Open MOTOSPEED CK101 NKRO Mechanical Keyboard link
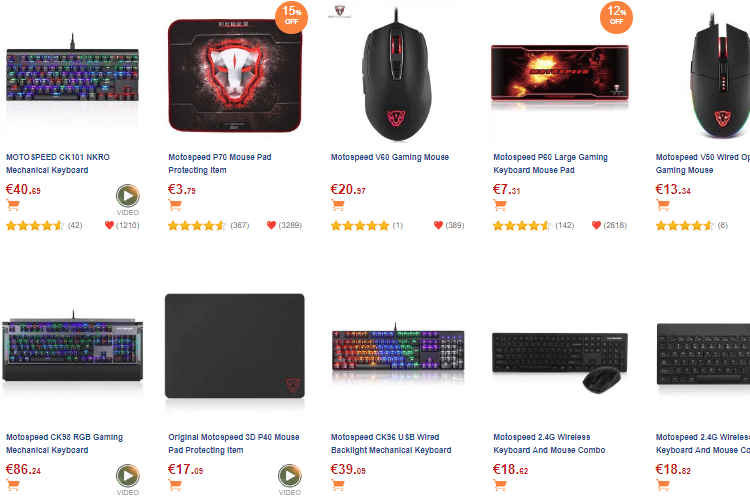Viewport: 750px width, 500px height. [x=58, y=163]
